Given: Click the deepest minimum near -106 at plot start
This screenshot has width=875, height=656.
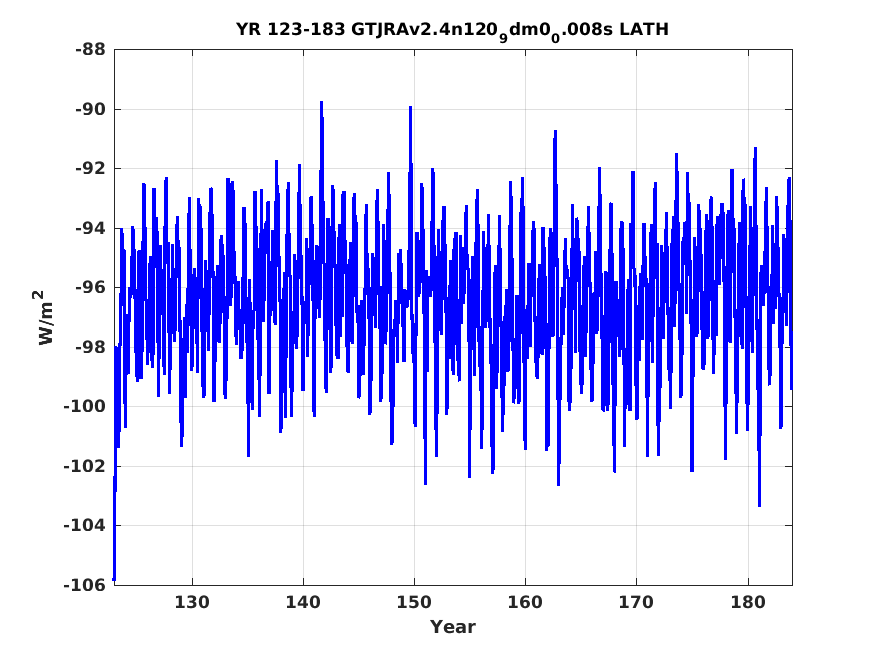Looking at the screenshot, I should (114, 580).
